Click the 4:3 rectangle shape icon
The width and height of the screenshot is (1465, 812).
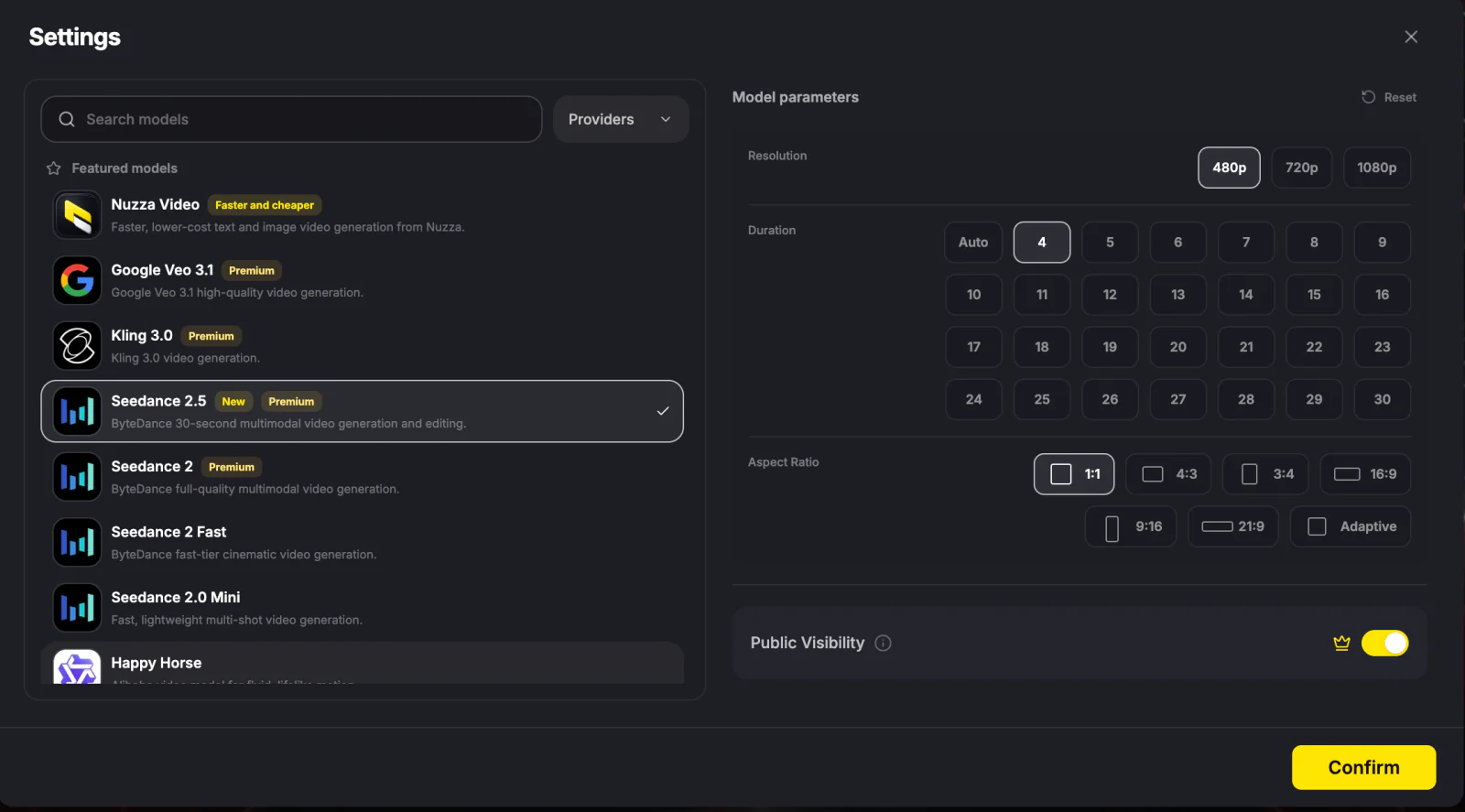click(x=1153, y=474)
